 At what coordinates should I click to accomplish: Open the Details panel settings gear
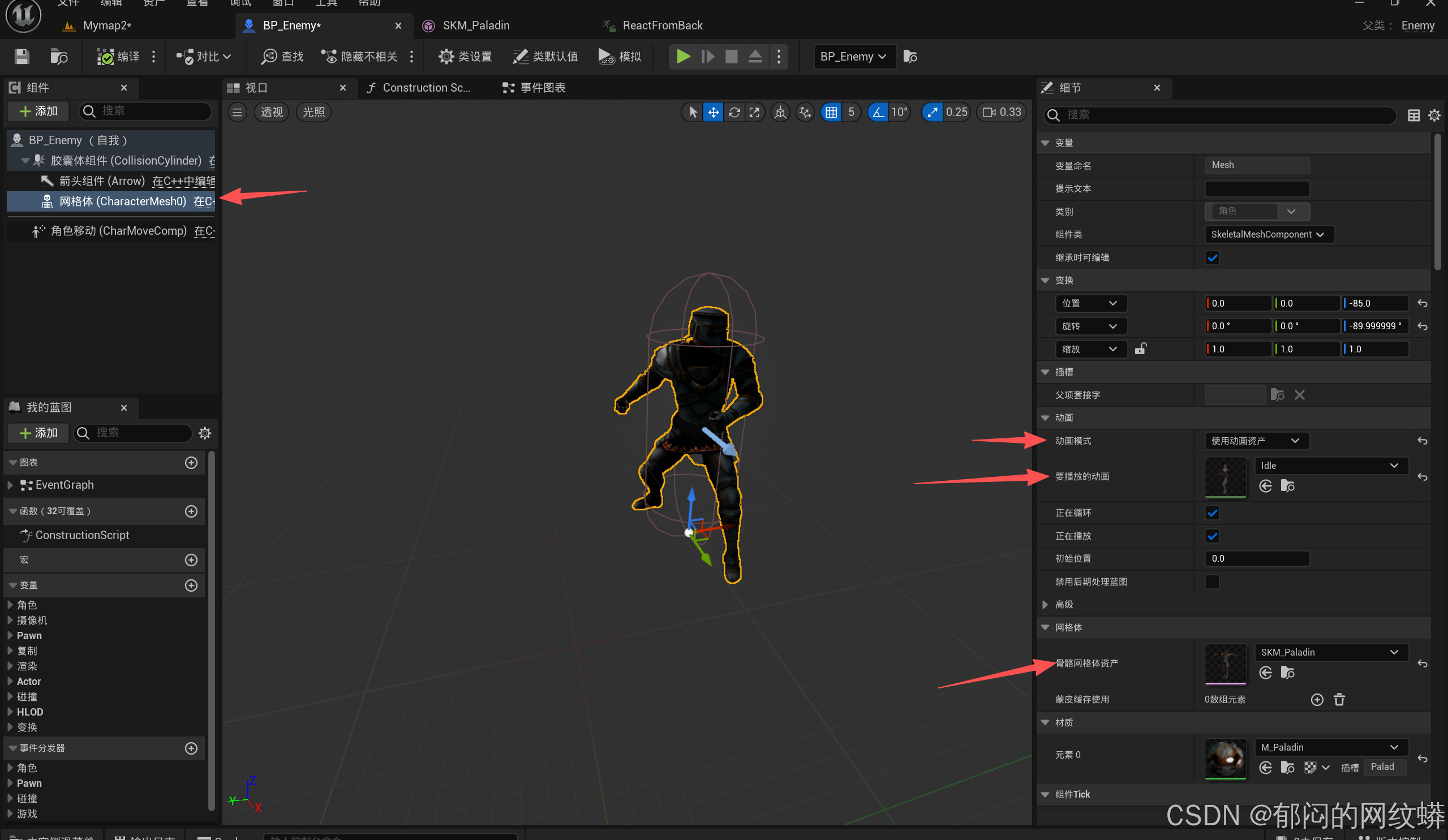click(x=1434, y=115)
